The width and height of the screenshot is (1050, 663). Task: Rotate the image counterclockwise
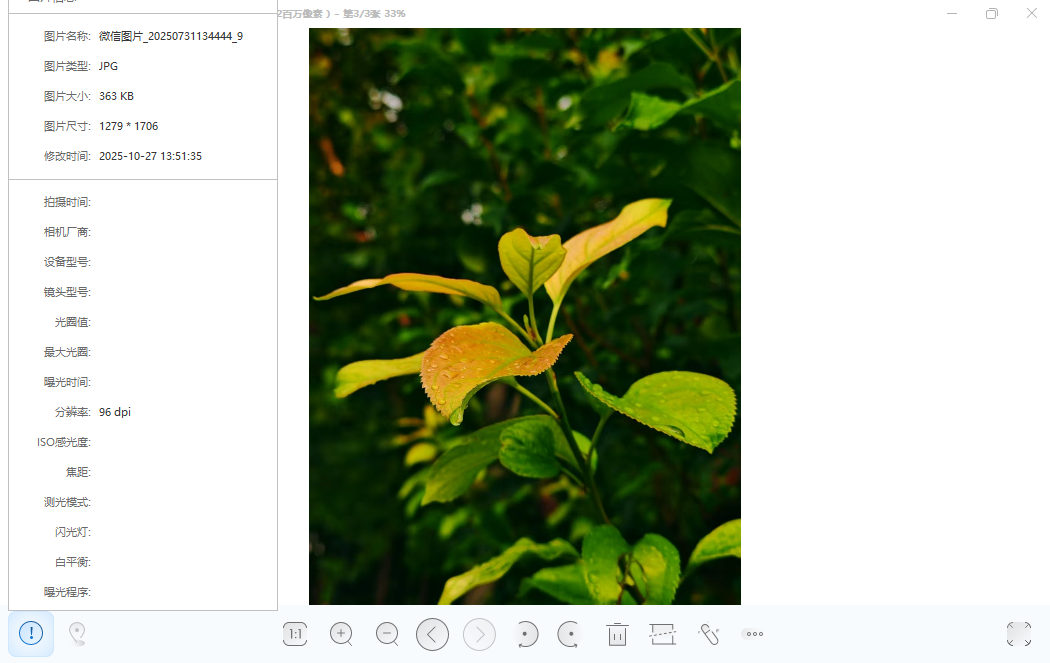click(526, 634)
